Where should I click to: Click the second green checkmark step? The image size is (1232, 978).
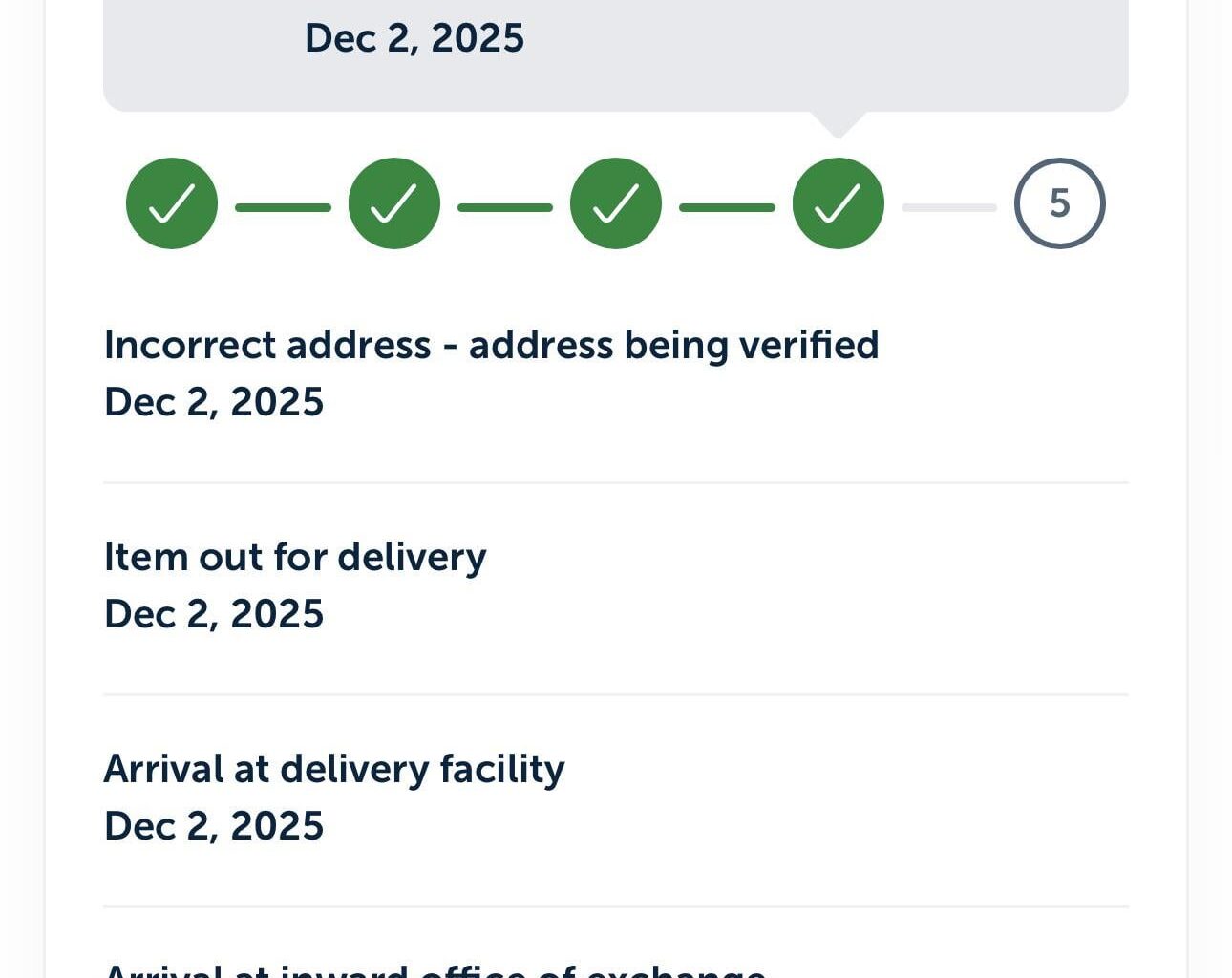click(393, 203)
